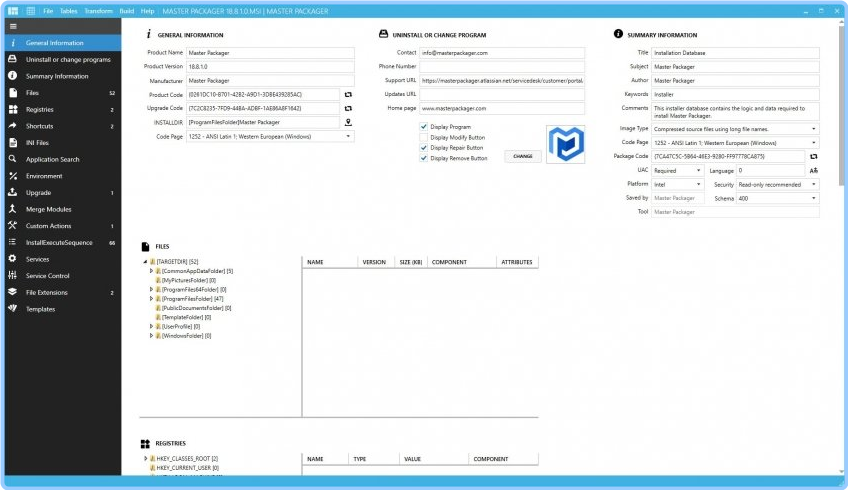Sort files by the NAME column header
848x490 pixels.
pos(329,262)
